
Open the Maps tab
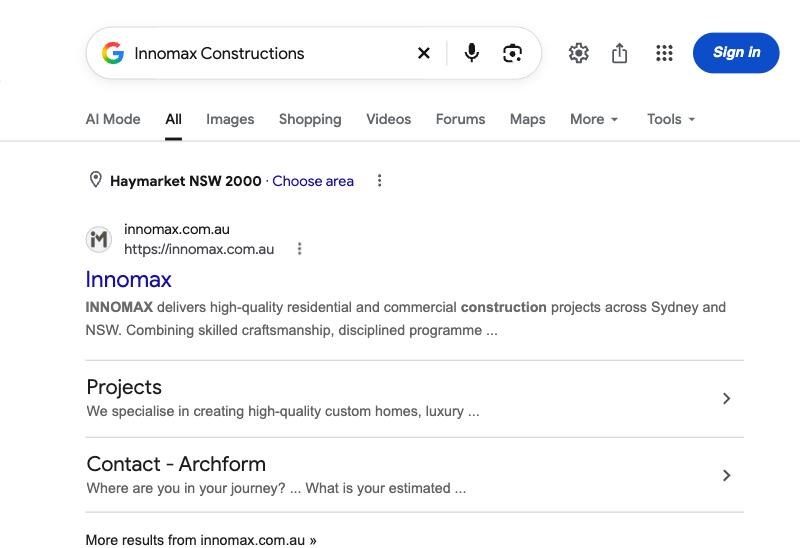(x=528, y=119)
